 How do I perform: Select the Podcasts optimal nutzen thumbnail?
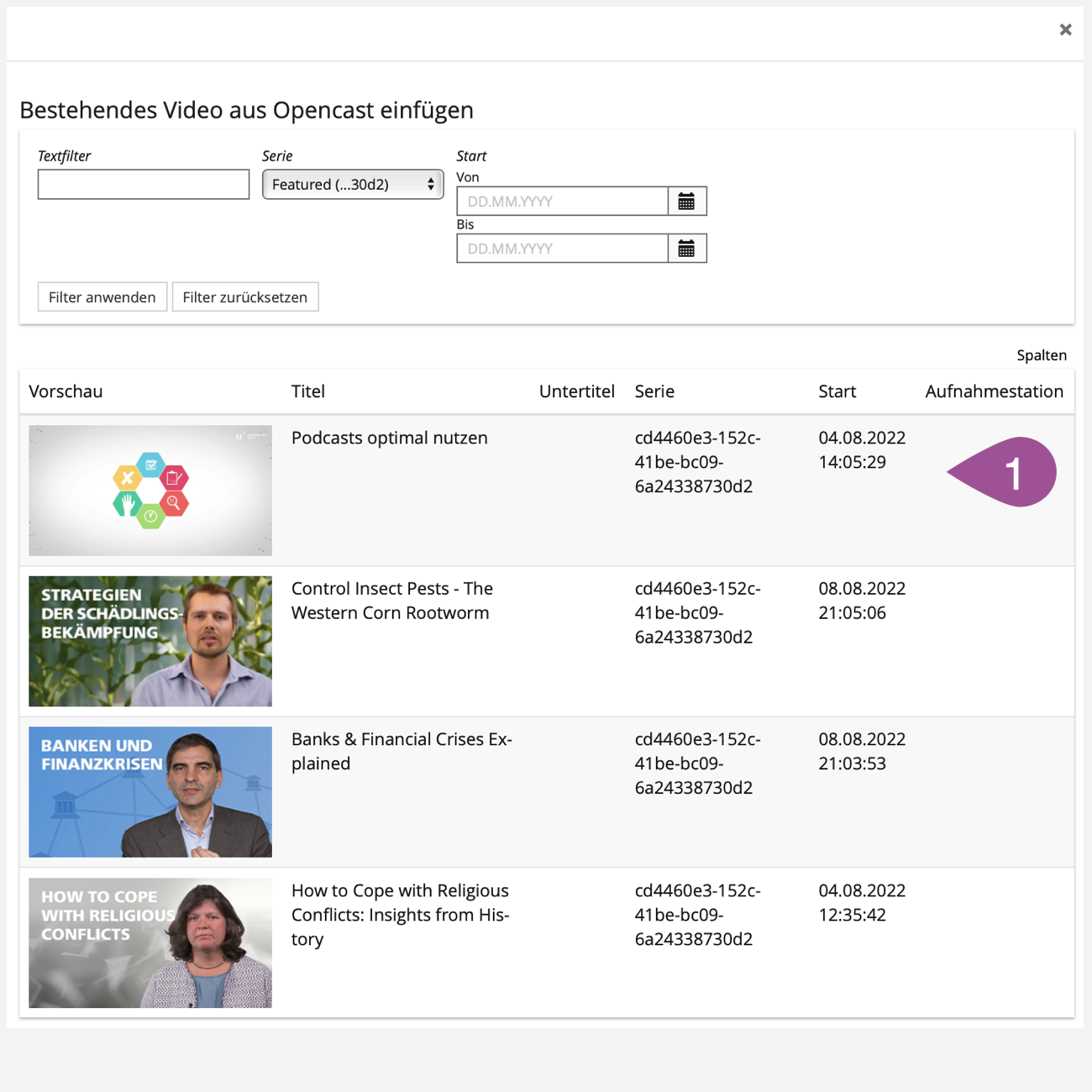[150, 491]
